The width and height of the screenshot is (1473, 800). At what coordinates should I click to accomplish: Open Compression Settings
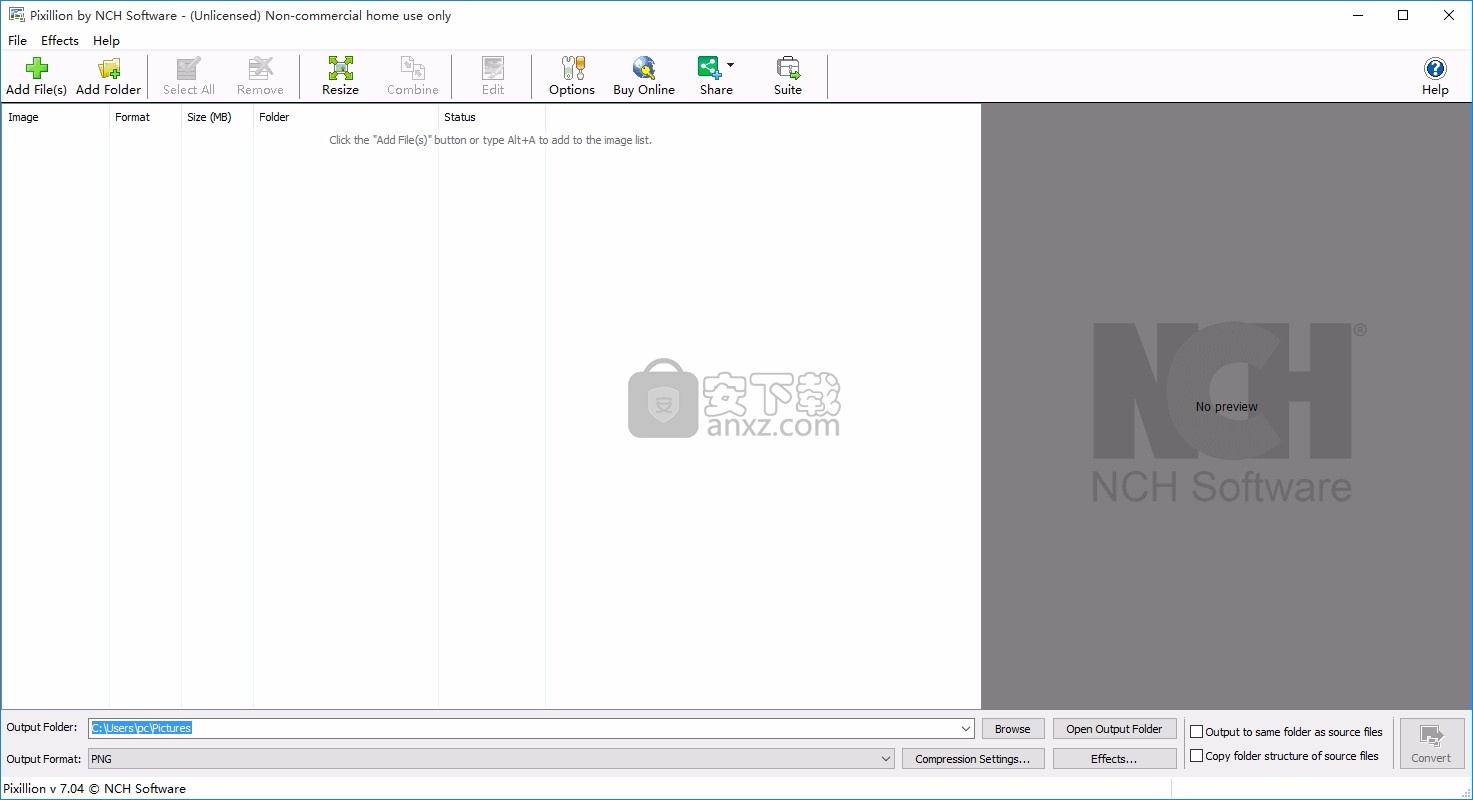click(x=973, y=759)
